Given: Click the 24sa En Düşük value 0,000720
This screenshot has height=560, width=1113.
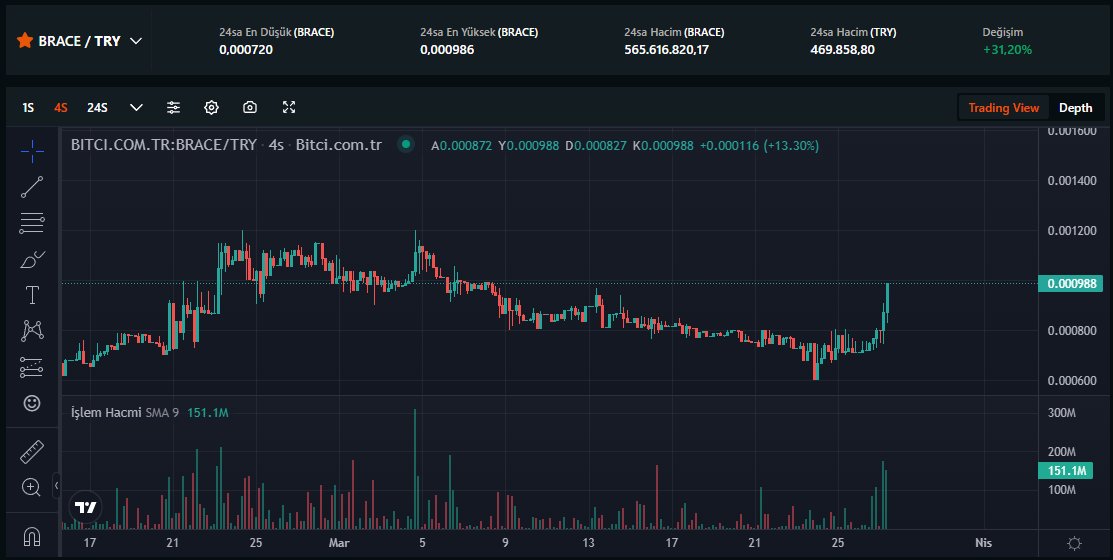Looking at the screenshot, I should click(x=246, y=50).
